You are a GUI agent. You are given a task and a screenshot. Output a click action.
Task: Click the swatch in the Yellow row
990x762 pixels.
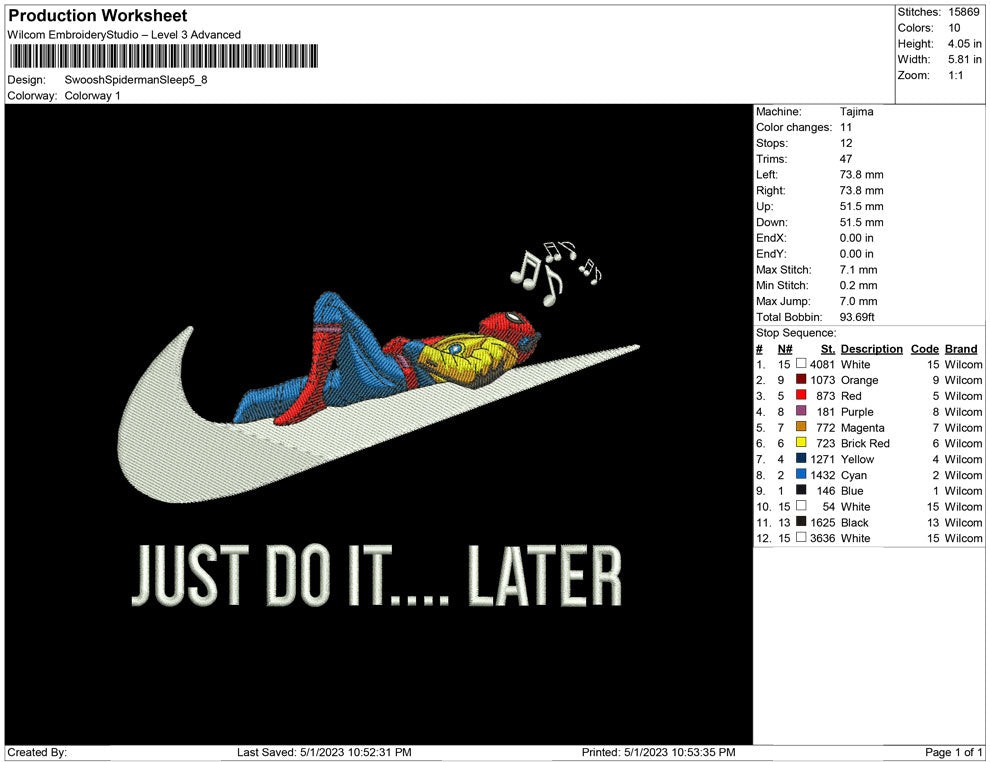click(801, 458)
